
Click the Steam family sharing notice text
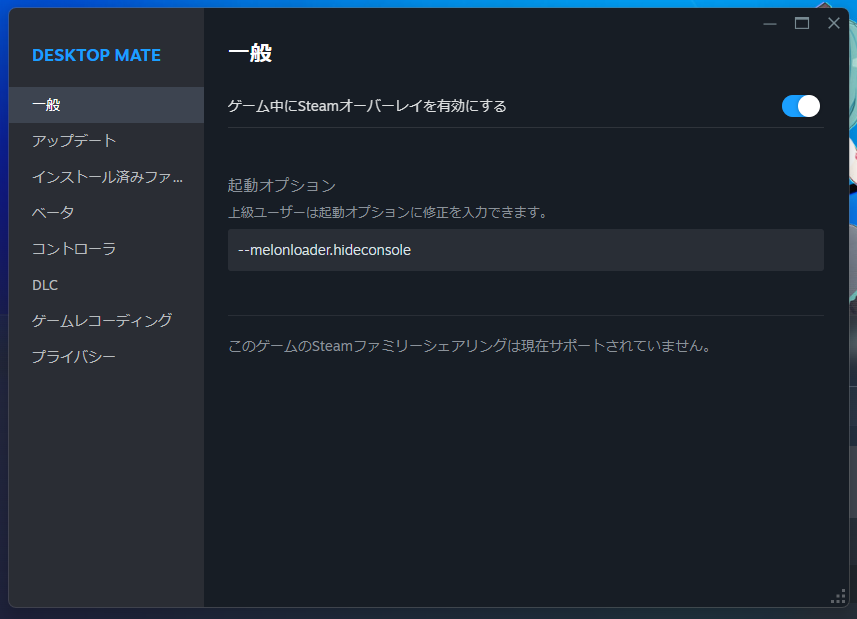[x=469, y=346]
